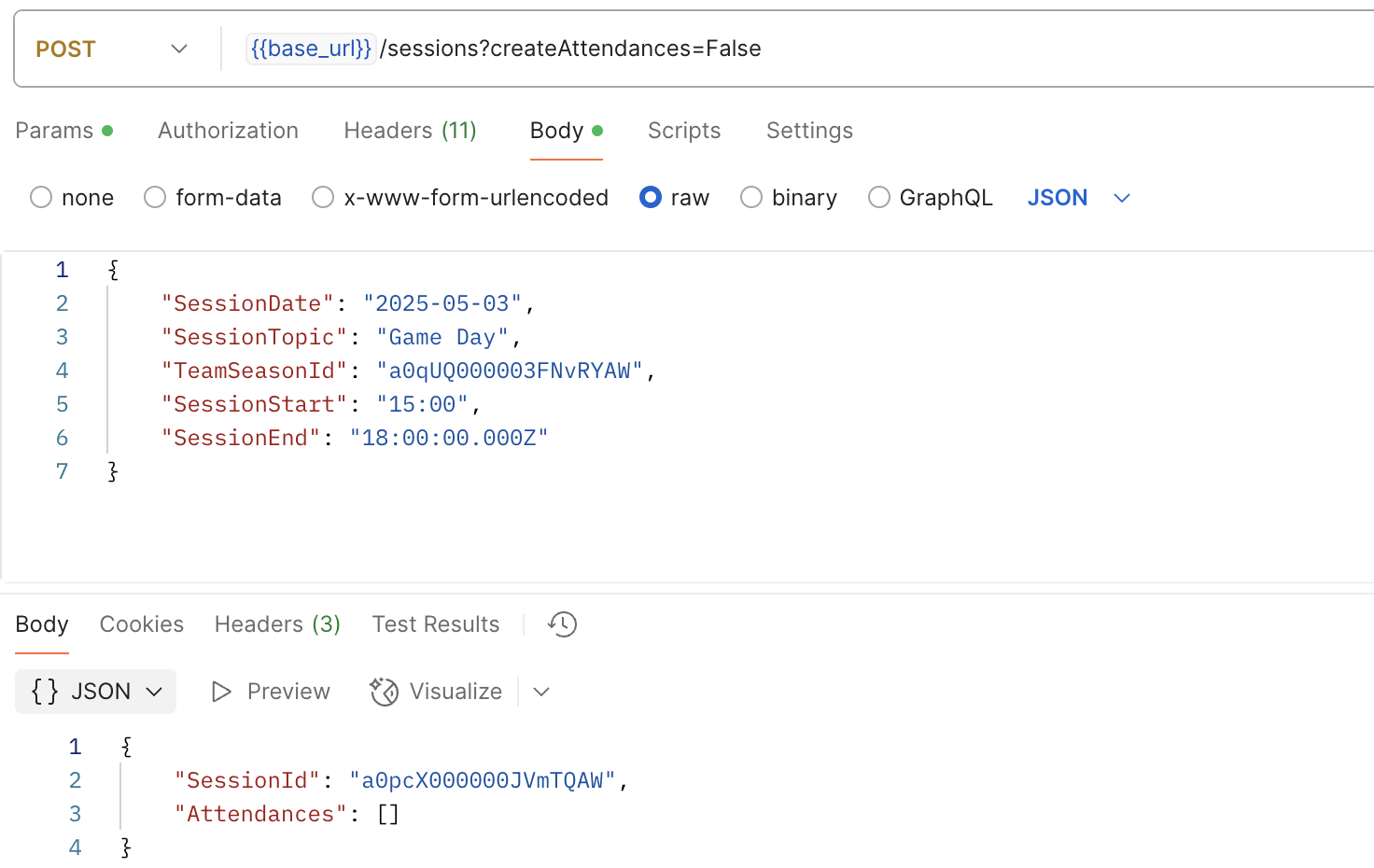Image resolution: width=1374 pixels, height=868 pixels.
Task: Click the "TeamSeasonId" key
Action: (254, 371)
